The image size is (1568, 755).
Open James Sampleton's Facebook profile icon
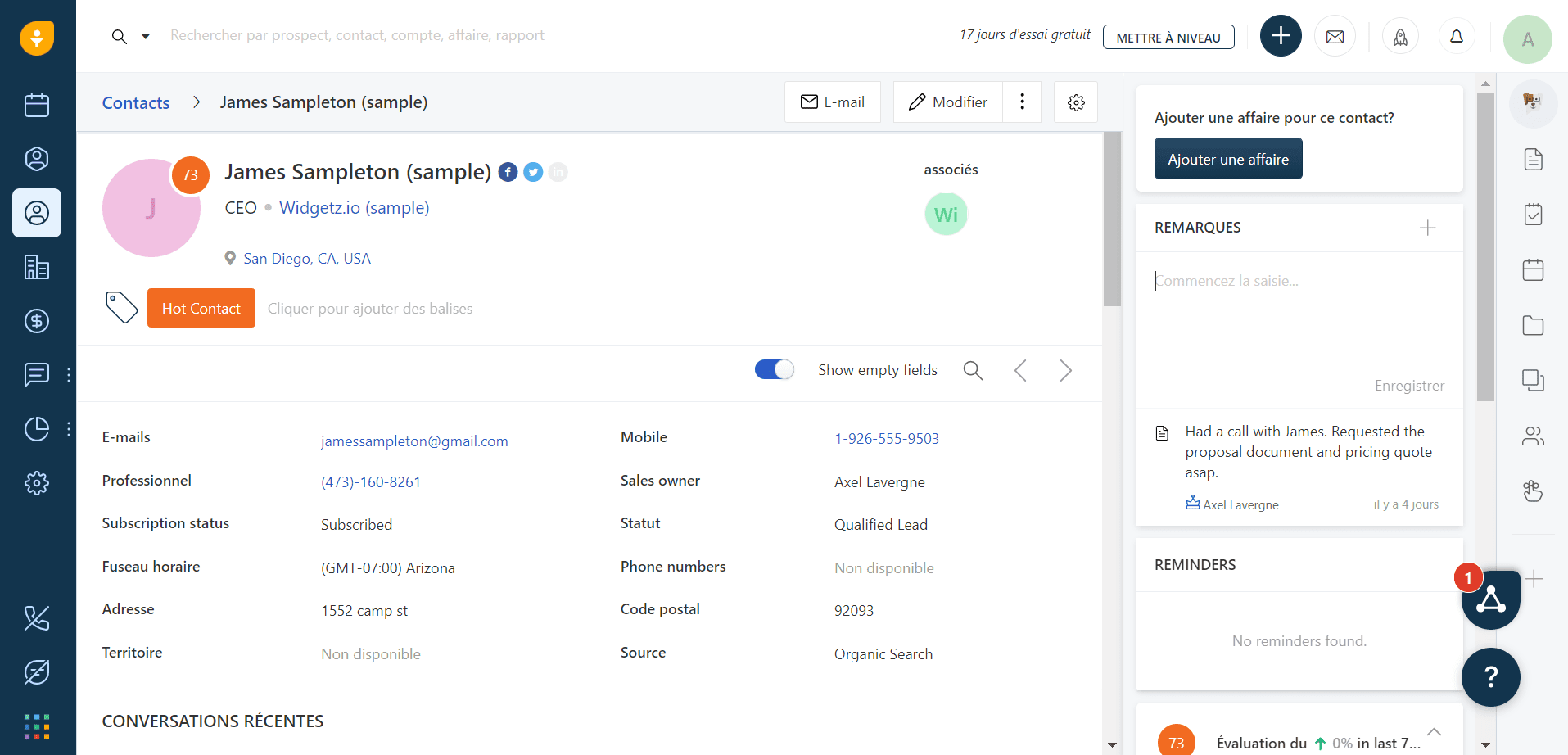tap(508, 172)
